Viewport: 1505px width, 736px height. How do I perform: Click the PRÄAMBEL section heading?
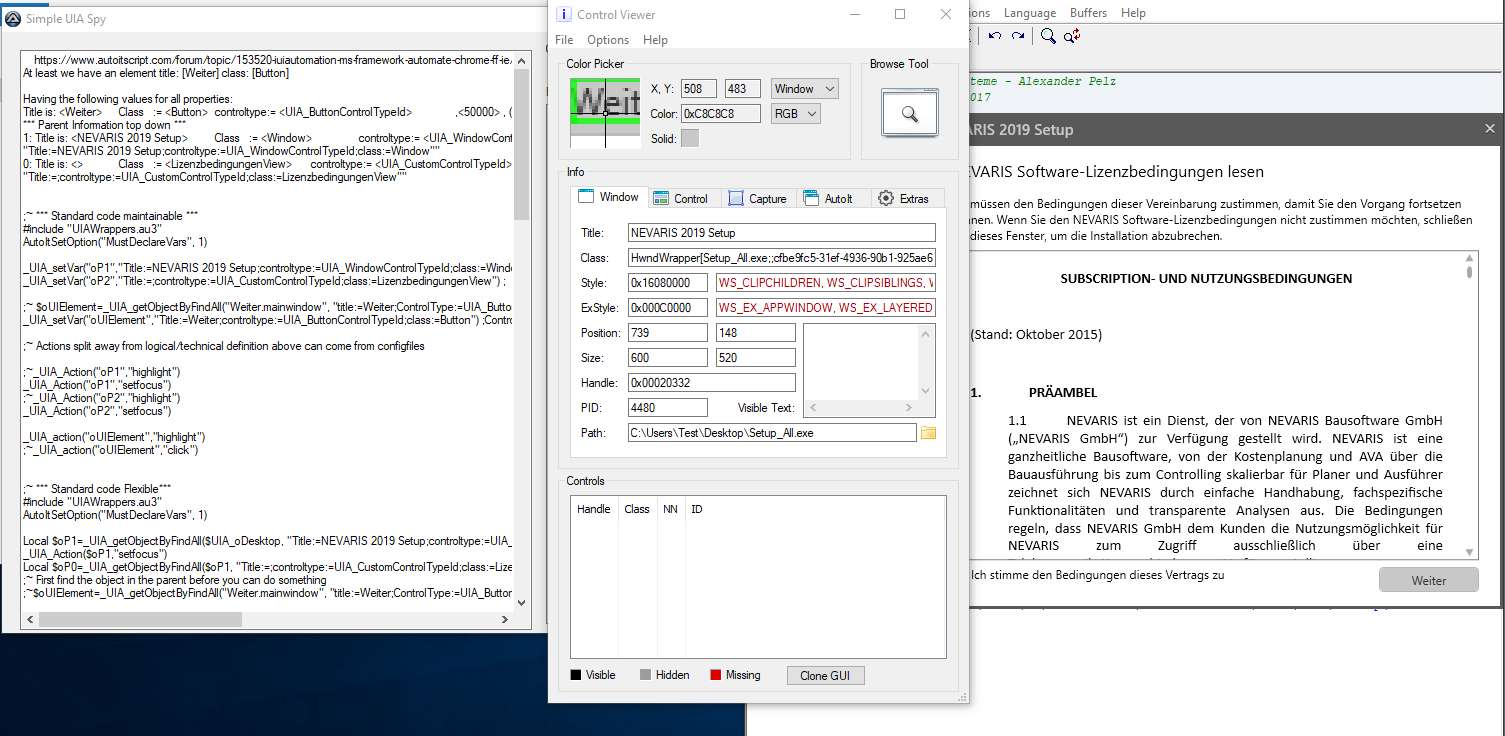click(1063, 393)
